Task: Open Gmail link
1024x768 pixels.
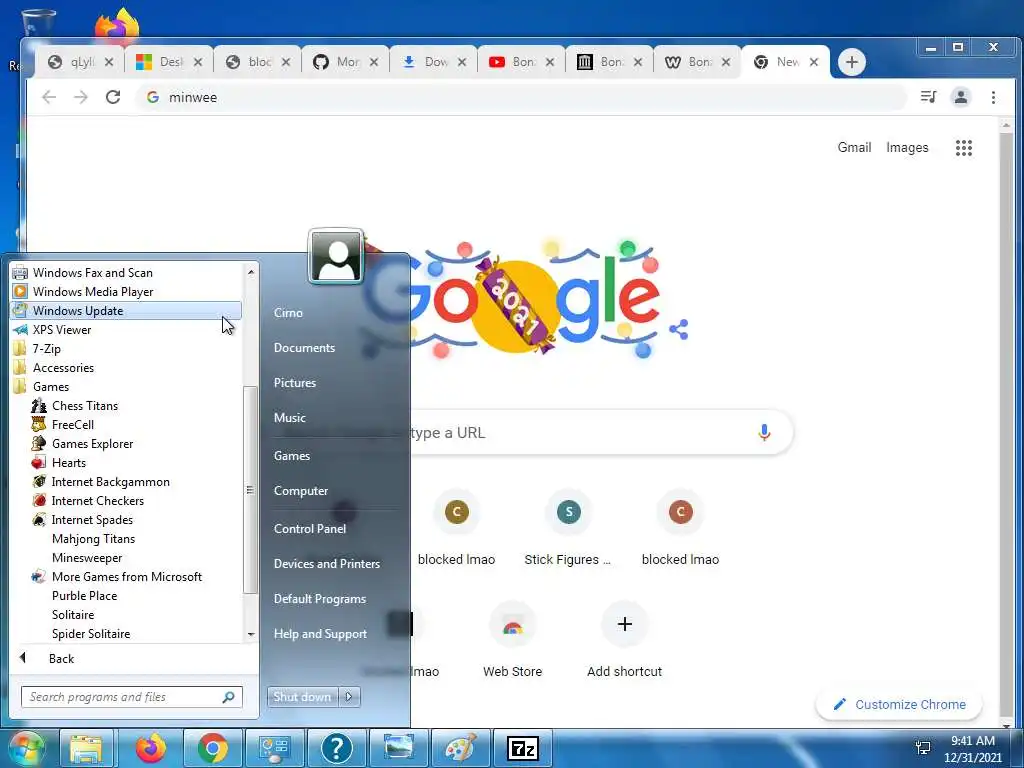Action: pyautogui.click(x=854, y=148)
